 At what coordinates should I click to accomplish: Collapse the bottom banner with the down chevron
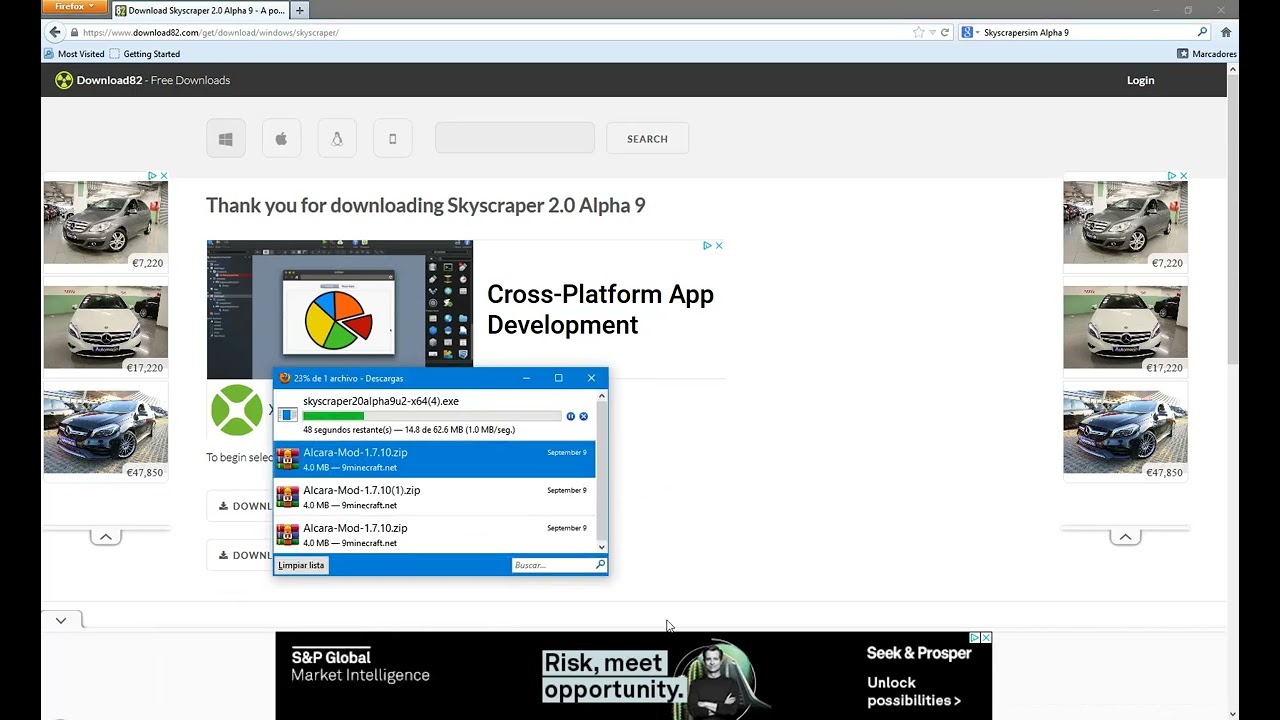click(x=61, y=621)
